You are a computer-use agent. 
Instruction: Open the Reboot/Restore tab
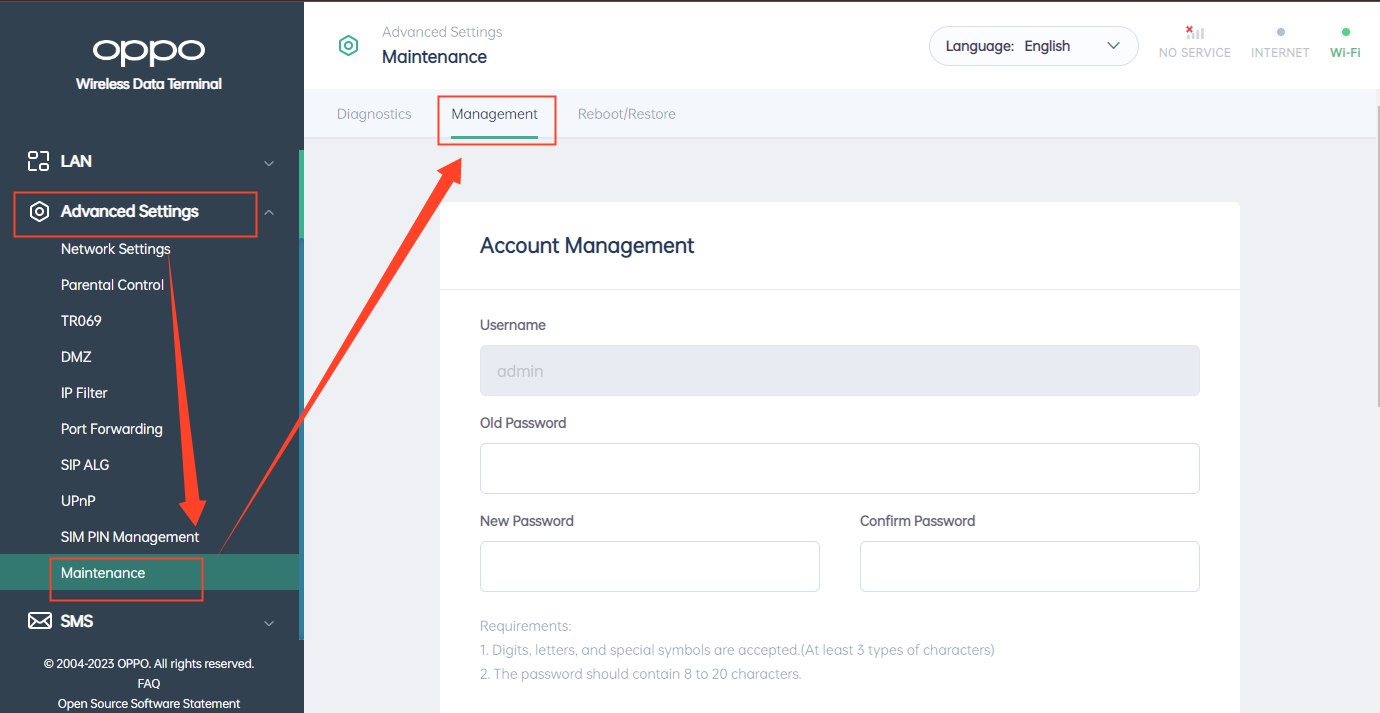point(626,114)
